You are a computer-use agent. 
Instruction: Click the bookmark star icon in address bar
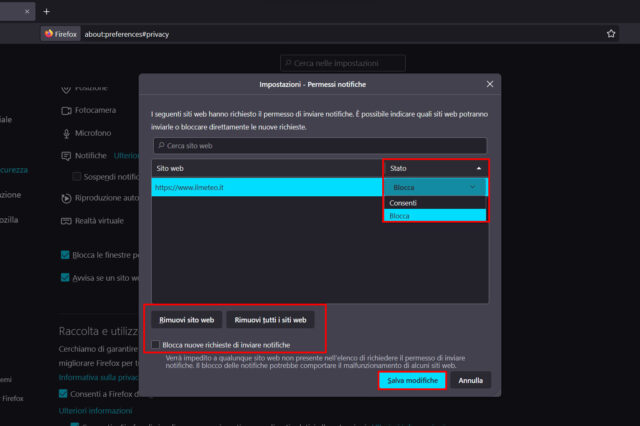[x=611, y=33]
